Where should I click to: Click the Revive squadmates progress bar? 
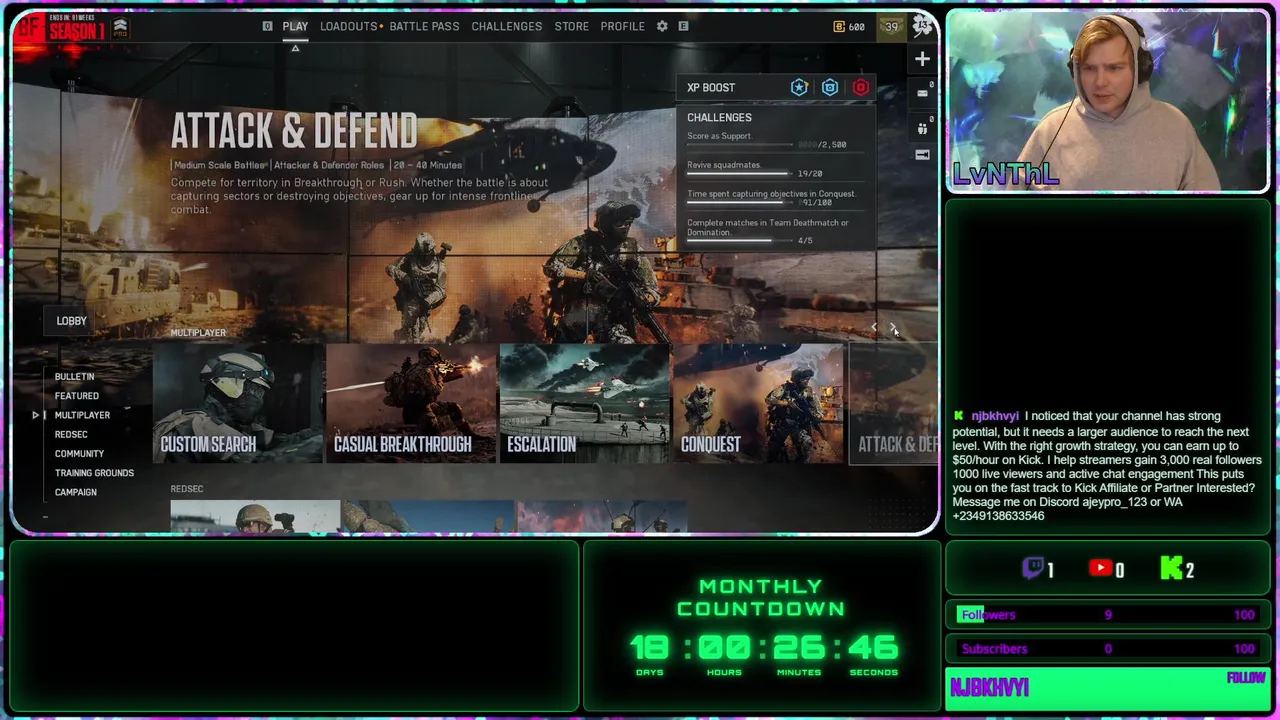pos(740,174)
